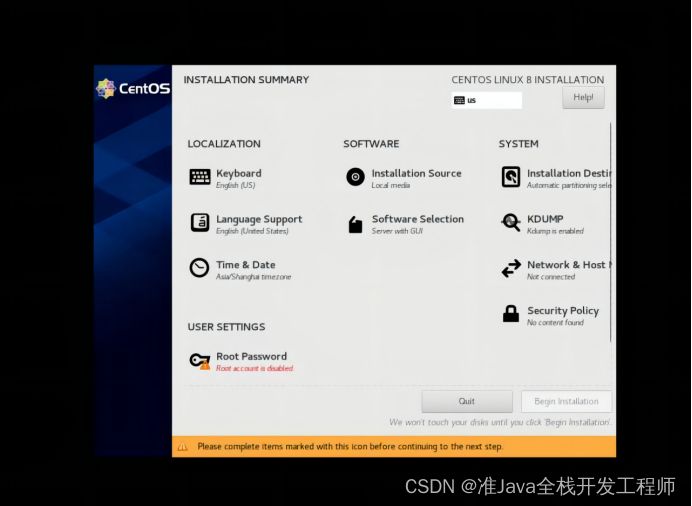
Task: Click the Software Selection package icon
Action: click(355, 224)
